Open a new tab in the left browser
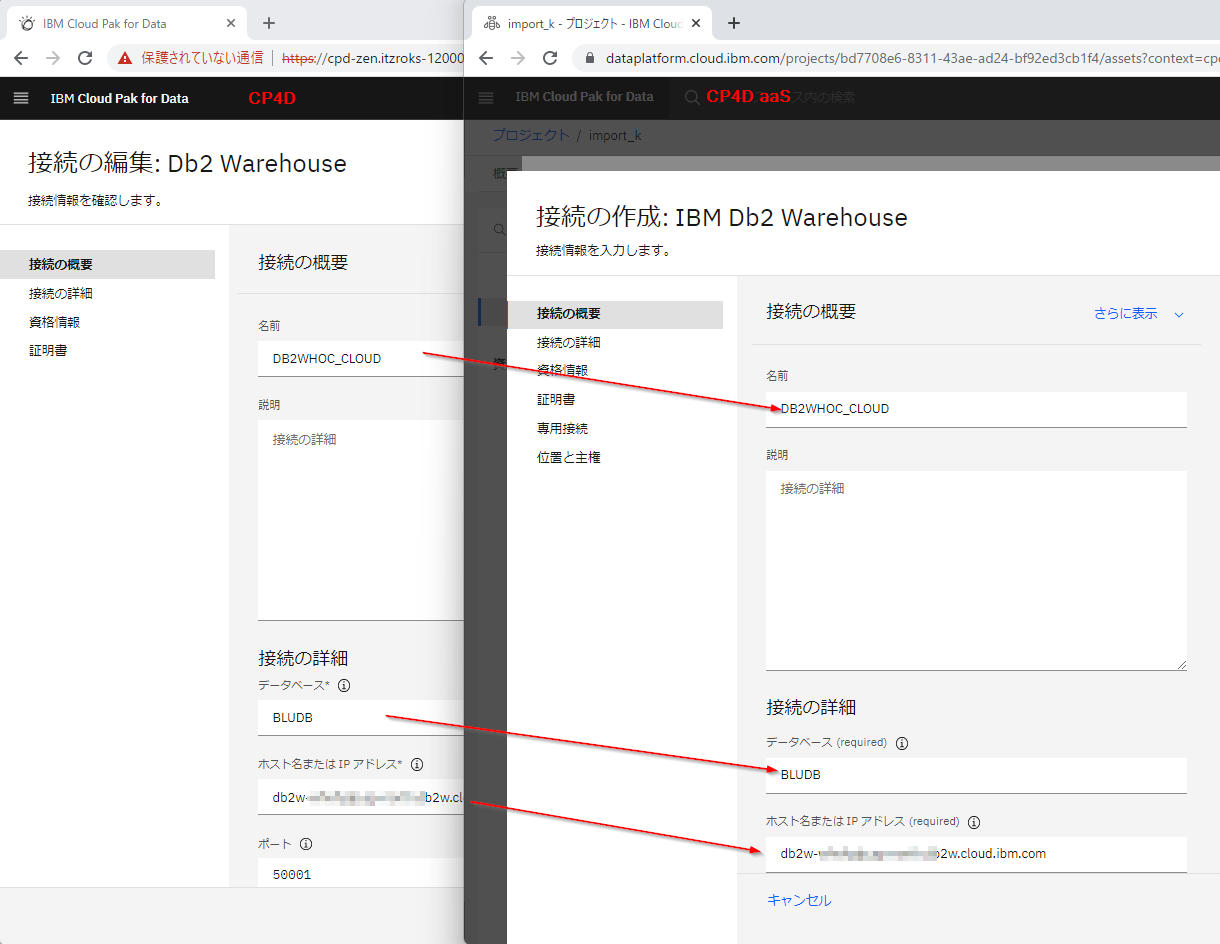1220x944 pixels. [x=268, y=23]
